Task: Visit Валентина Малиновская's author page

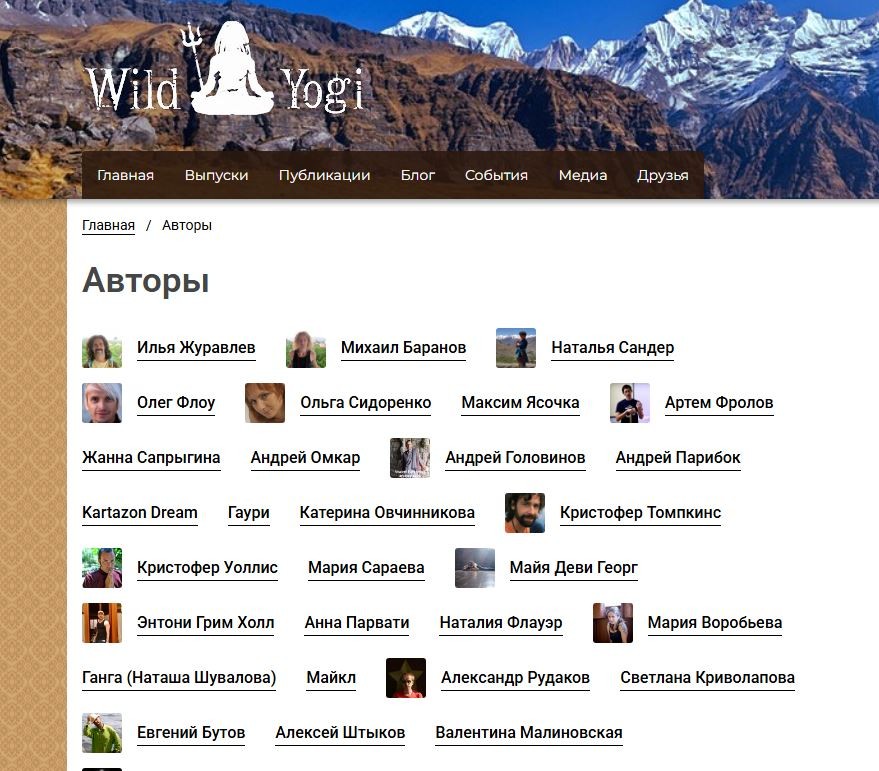Action: tap(529, 733)
